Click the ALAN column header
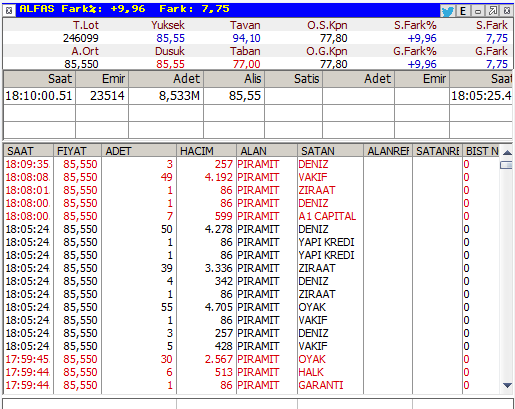Image resolution: width=515 pixels, height=409 pixels. pyautogui.click(x=267, y=151)
